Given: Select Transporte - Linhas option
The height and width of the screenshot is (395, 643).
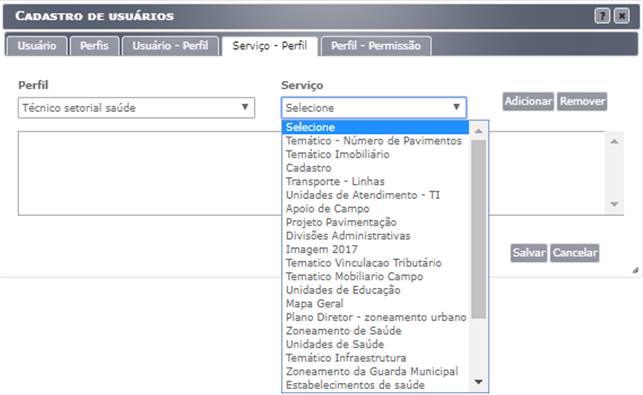Looking at the screenshot, I should tap(375, 181).
